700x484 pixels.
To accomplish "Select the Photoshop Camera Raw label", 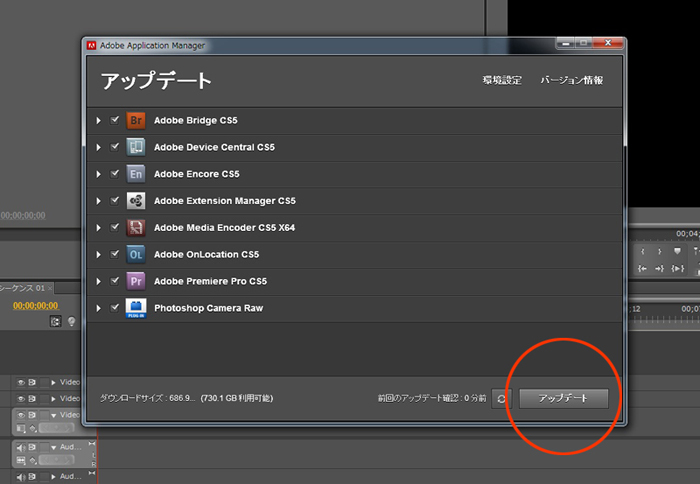I will point(208,308).
